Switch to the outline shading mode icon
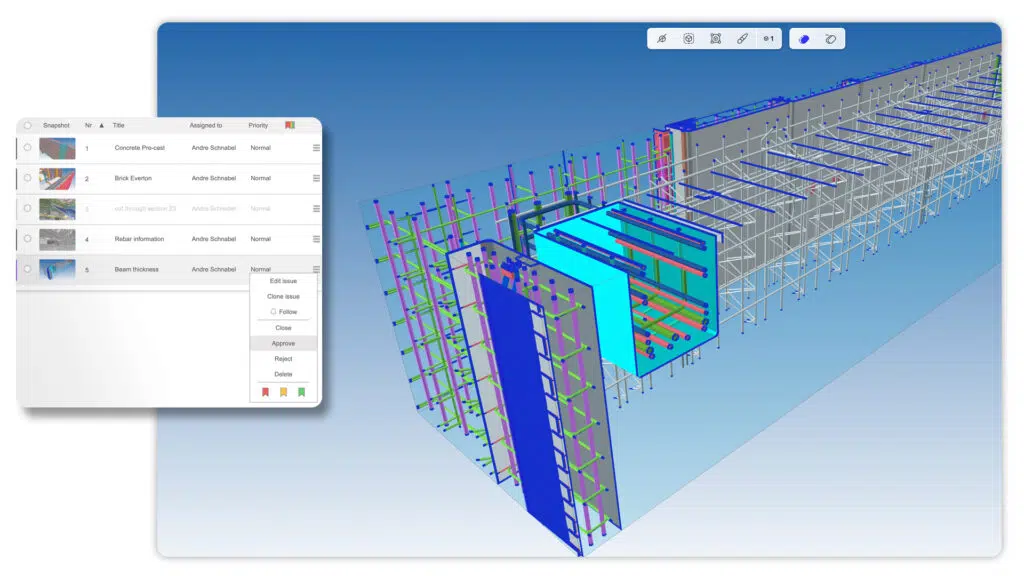Viewport: 1024px width, 576px height. [x=831, y=39]
